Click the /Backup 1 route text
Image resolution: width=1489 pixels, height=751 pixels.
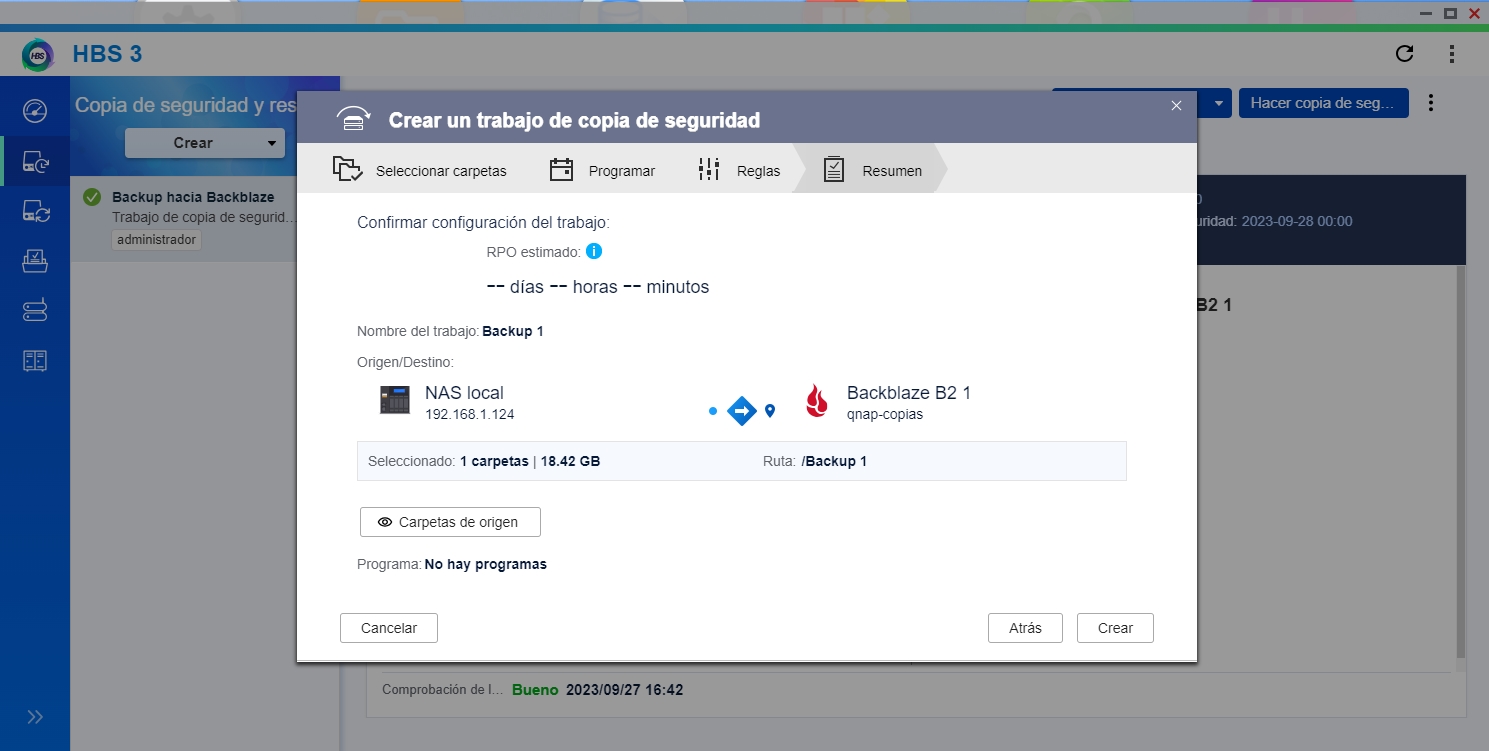(x=834, y=461)
